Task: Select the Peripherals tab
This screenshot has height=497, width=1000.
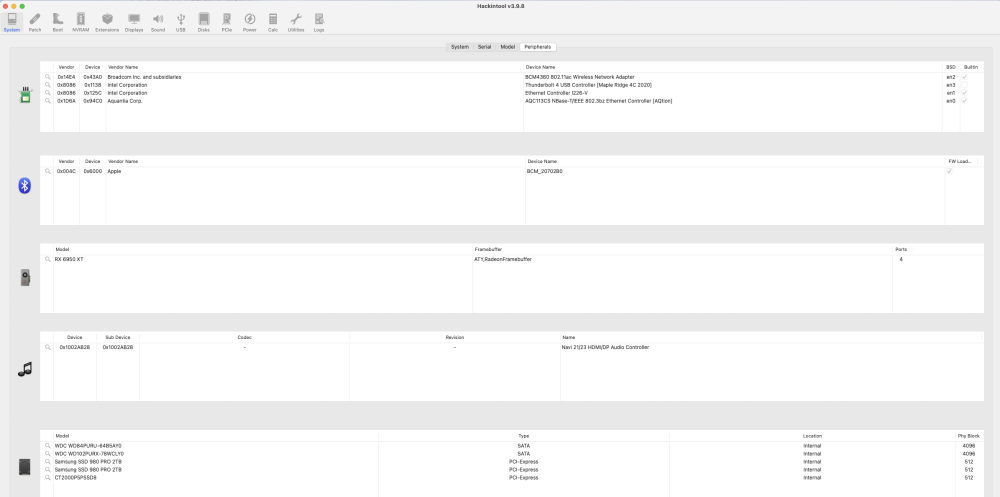Action: (x=538, y=47)
